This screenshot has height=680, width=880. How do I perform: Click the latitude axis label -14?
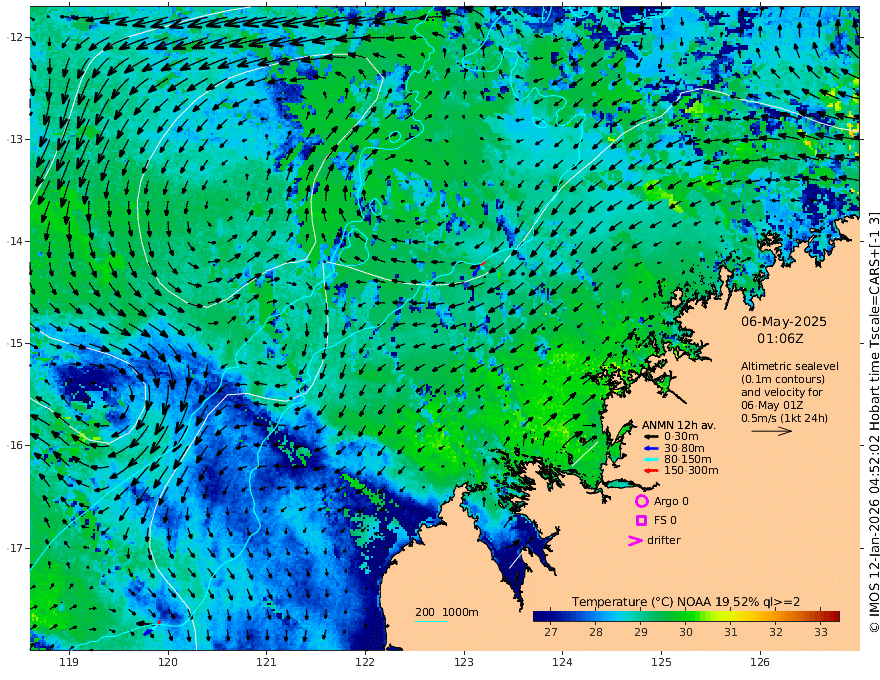[x=15, y=241]
